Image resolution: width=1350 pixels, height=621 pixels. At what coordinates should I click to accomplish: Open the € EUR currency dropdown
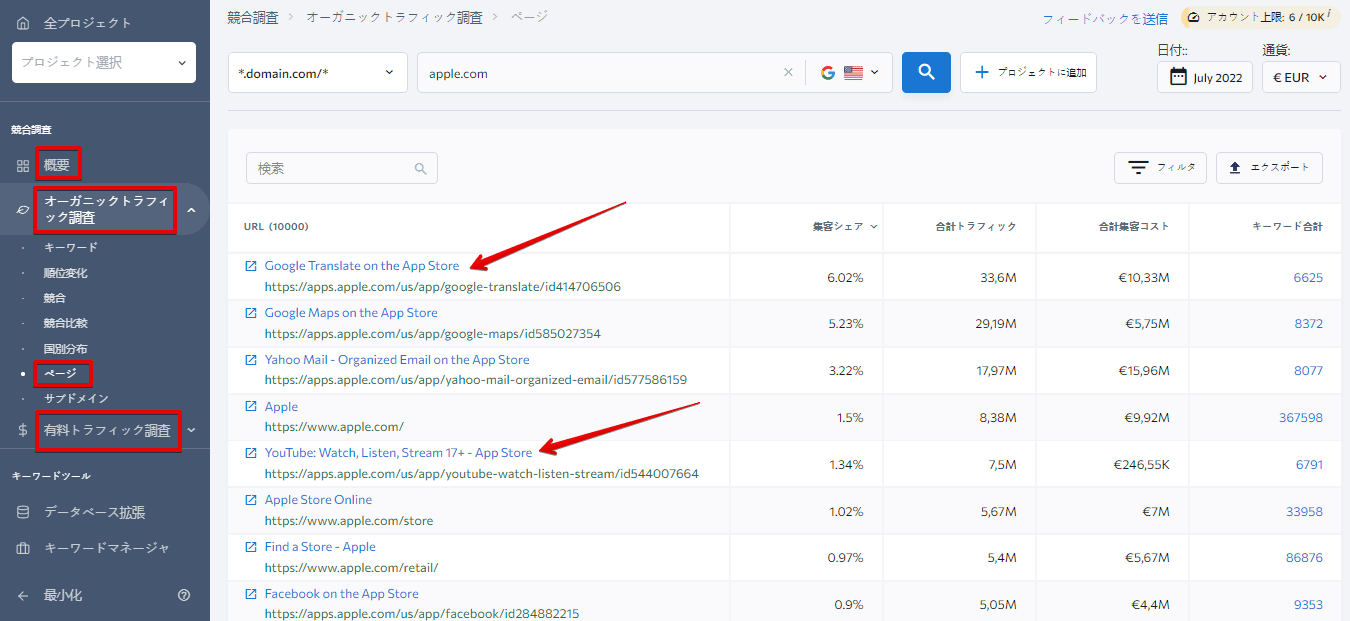coord(1301,77)
